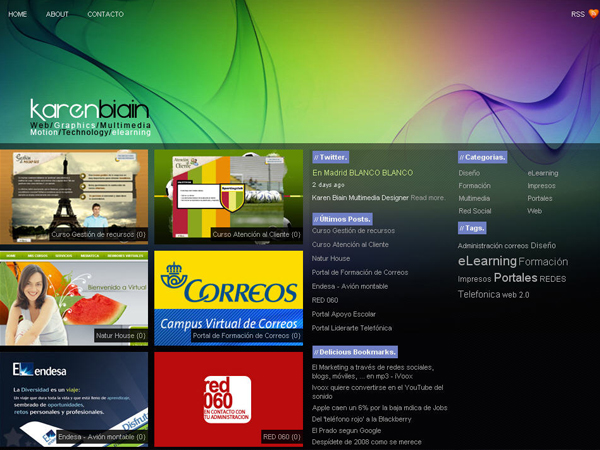Click the 'web 2.0' tag
This screenshot has width=600, height=450.
pos(515,295)
